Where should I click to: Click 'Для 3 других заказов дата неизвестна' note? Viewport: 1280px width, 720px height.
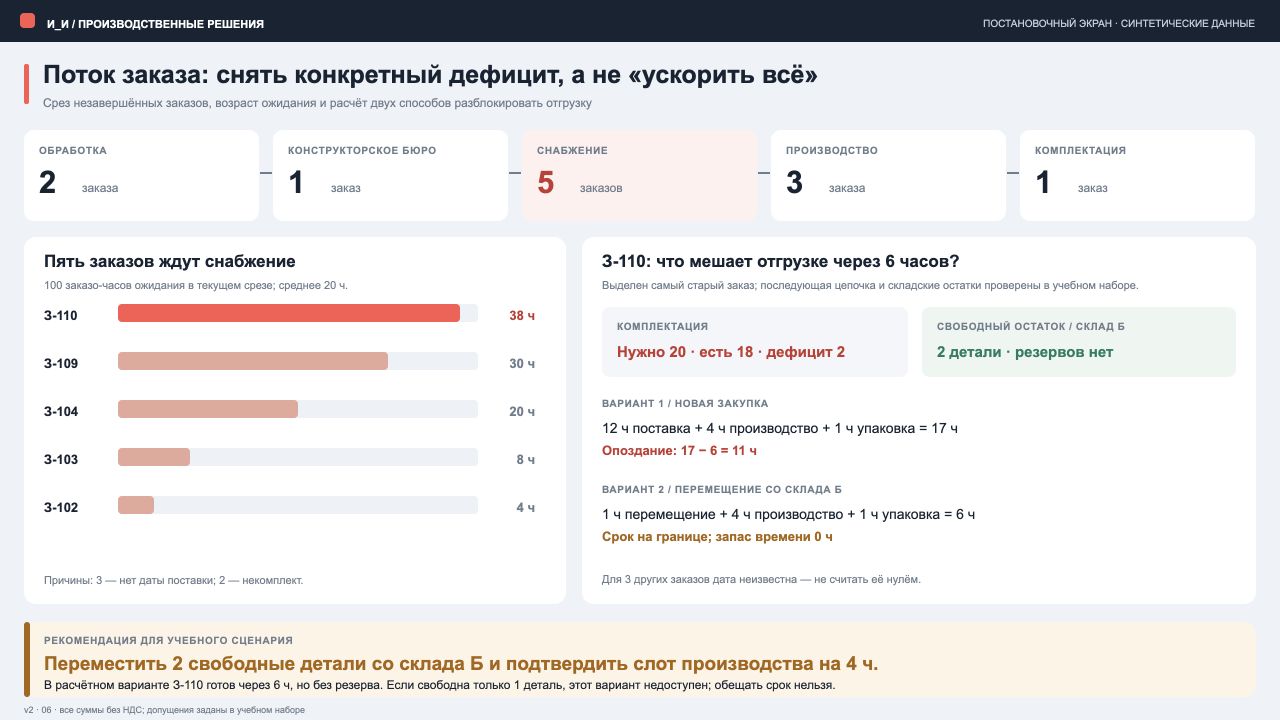[761, 580]
